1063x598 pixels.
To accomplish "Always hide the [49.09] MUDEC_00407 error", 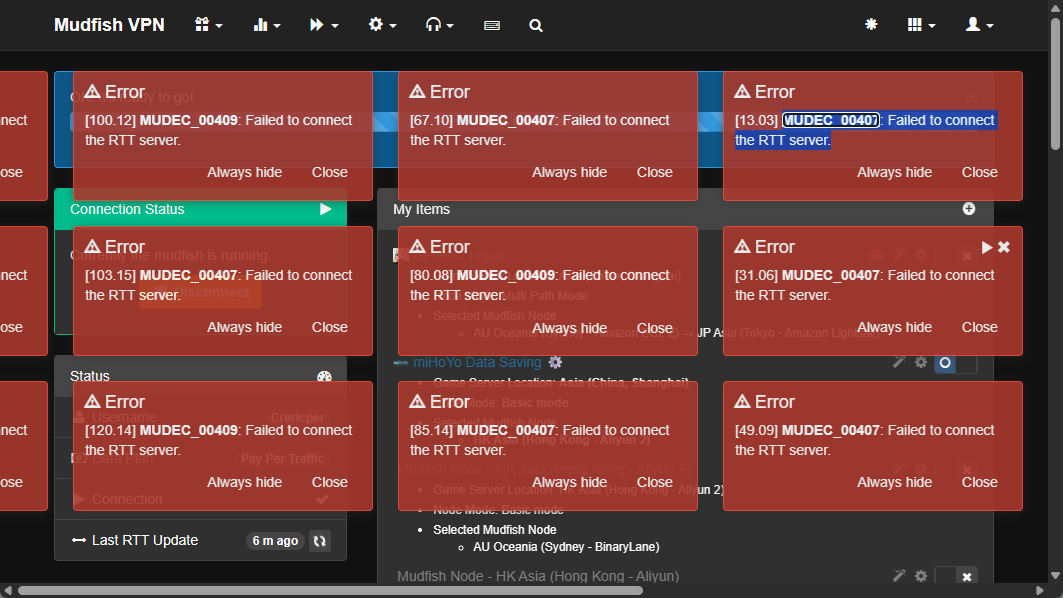I will (x=894, y=482).
